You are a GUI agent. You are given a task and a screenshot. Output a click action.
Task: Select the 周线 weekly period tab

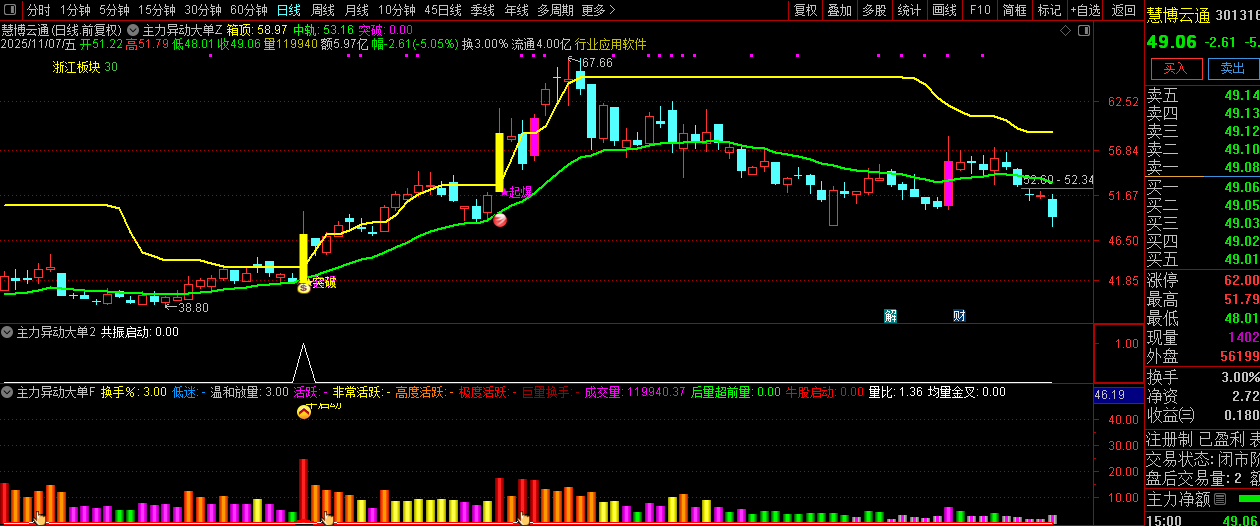coord(323,10)
